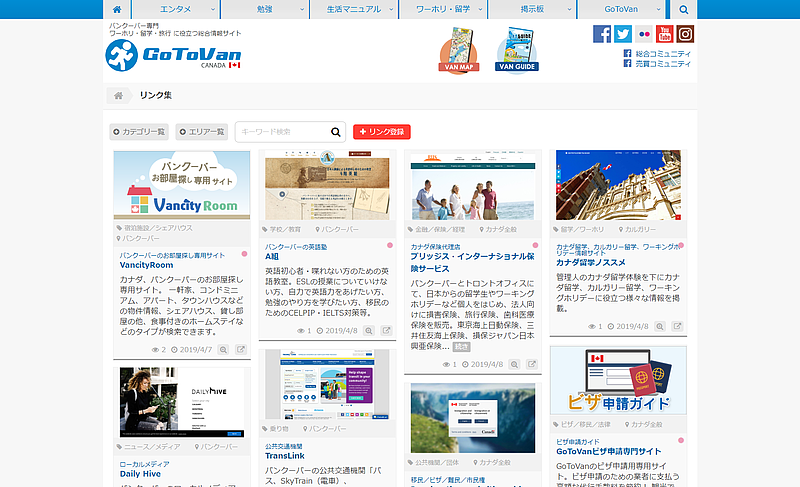Expand the エンタメ dropdown menu
Image resolution: width=800 pixels, height=487 pixels.
pyautogui.click(x=176, y=9)
